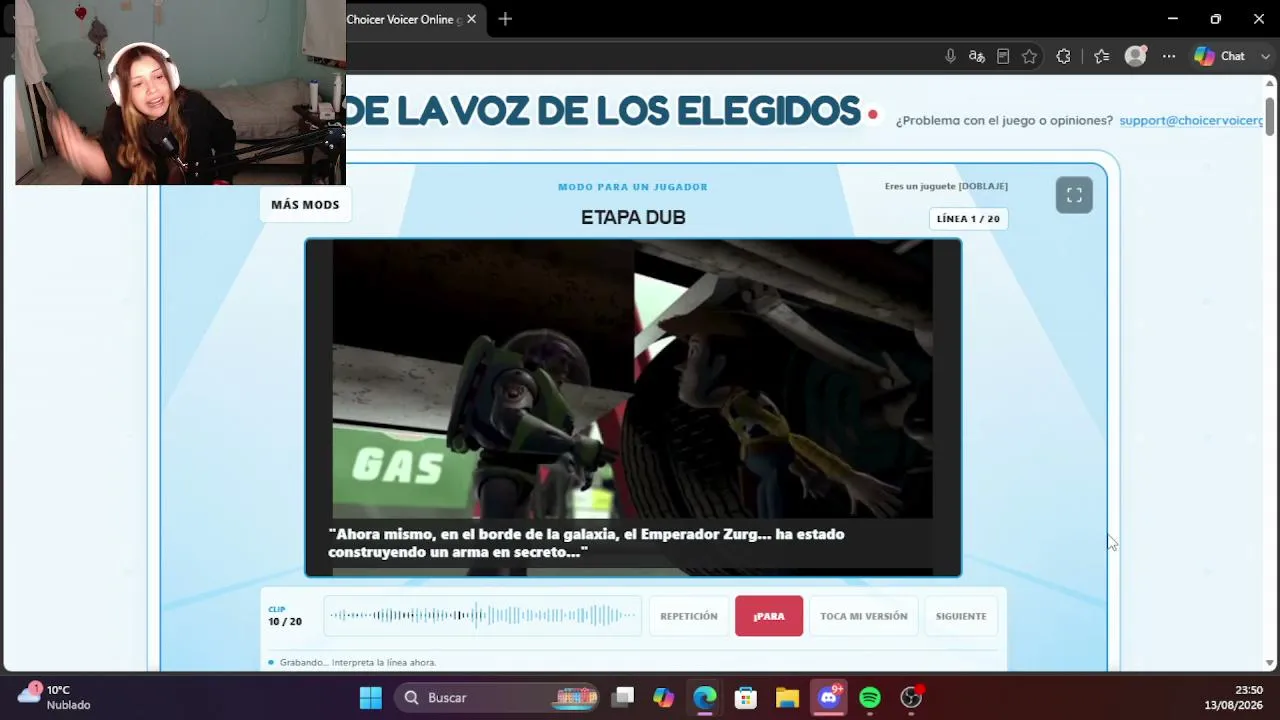The height and width of the screenshot is (720, 1280).
Task: Open Task View on the taskbar
Action: click(623, 697)
